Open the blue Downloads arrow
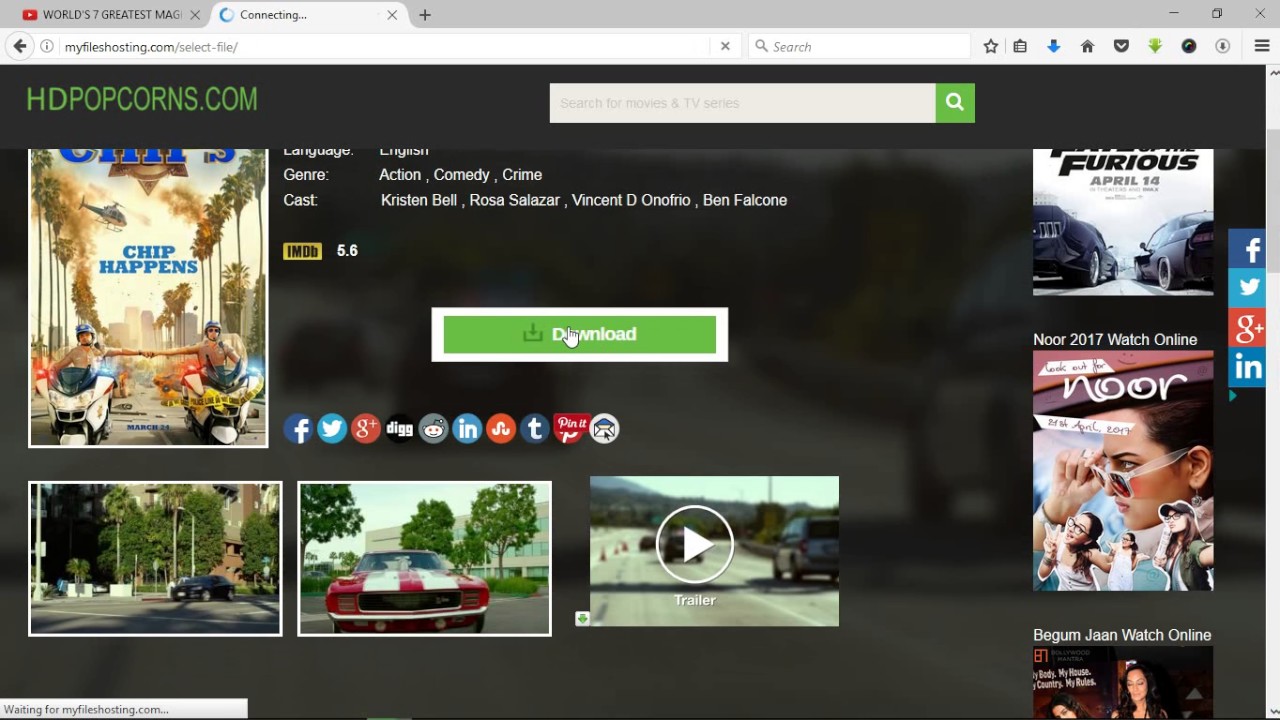 coord(1053,46)
